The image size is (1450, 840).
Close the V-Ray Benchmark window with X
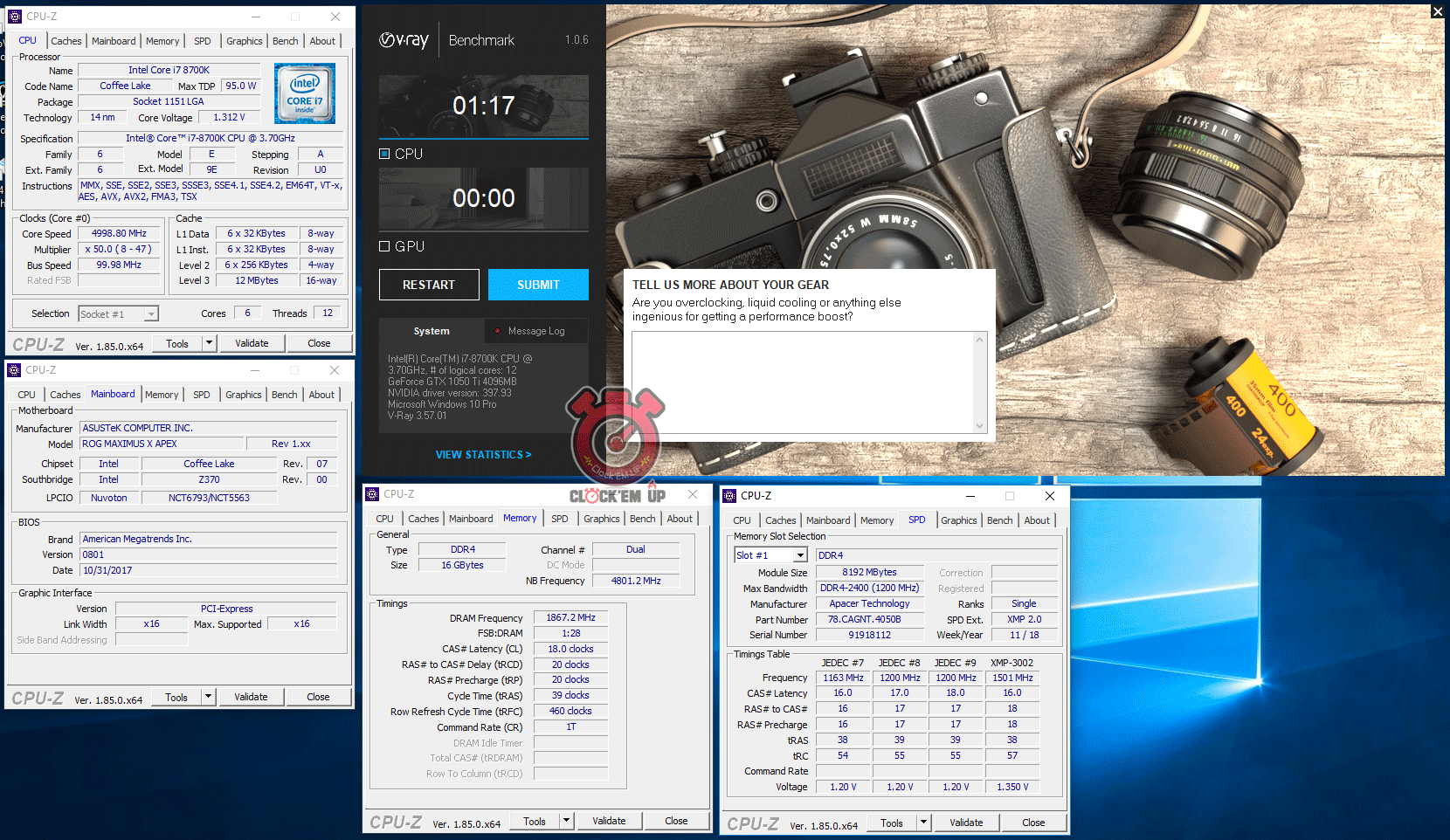pos(1437,11)
